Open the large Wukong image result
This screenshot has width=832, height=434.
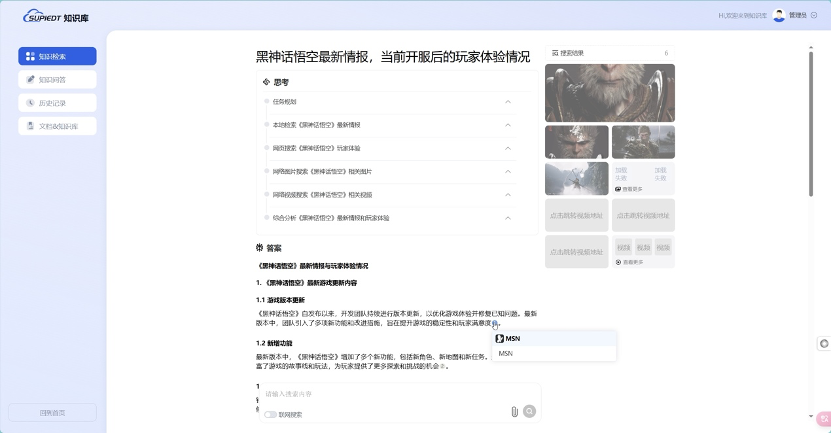[610, 93]
